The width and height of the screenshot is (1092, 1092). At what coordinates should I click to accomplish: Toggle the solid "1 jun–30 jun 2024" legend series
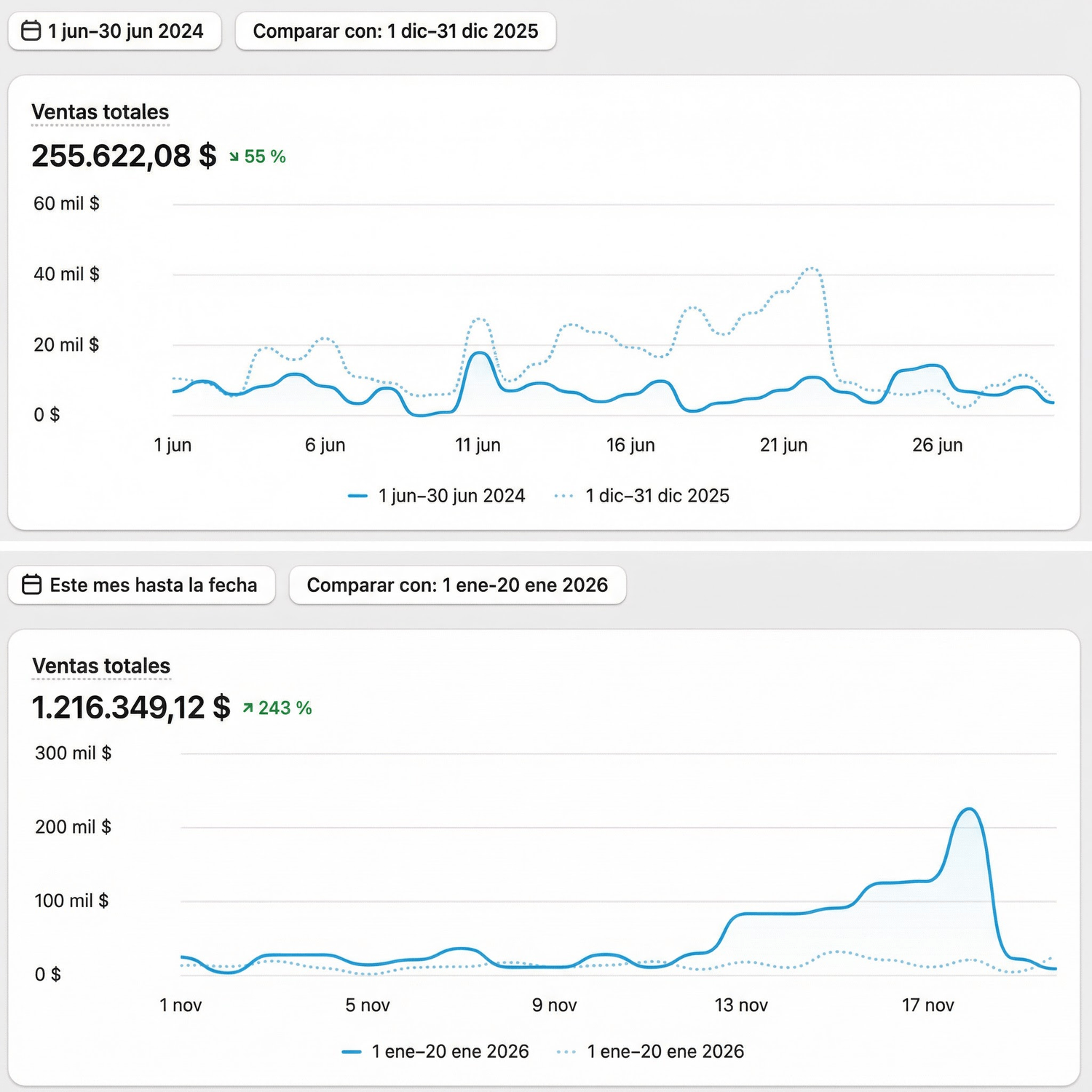point(437,496)
